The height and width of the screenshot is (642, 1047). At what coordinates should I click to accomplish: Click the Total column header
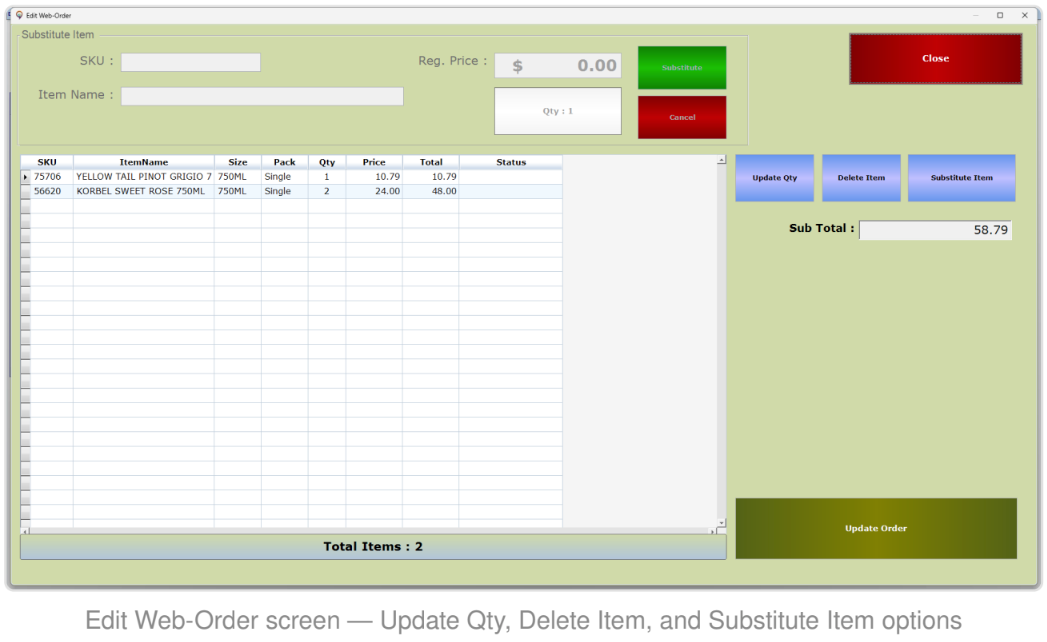coord(431,162)
